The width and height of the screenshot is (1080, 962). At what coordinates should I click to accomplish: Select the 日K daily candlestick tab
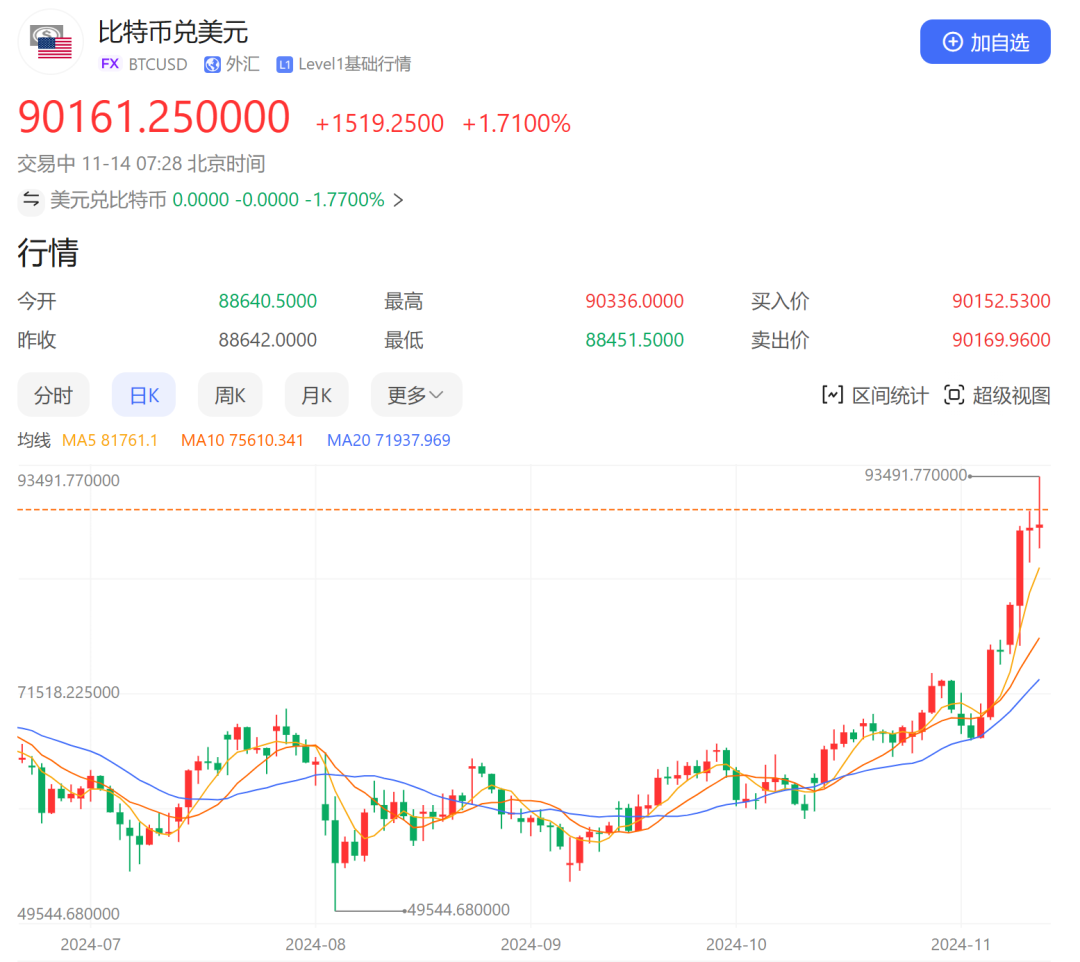tap(144, 395)
